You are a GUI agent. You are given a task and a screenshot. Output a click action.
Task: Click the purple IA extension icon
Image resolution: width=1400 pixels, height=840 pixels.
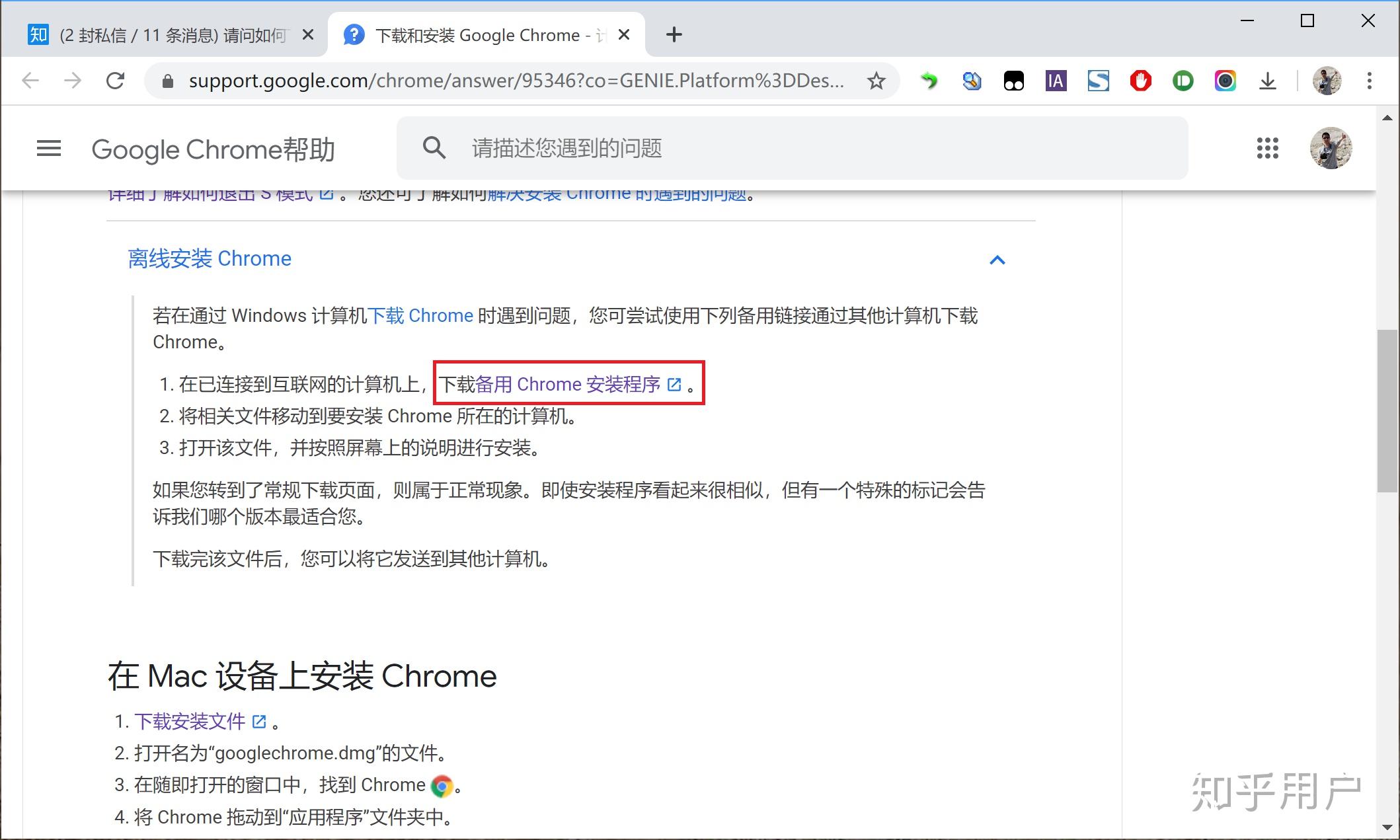click(1056, 81)
